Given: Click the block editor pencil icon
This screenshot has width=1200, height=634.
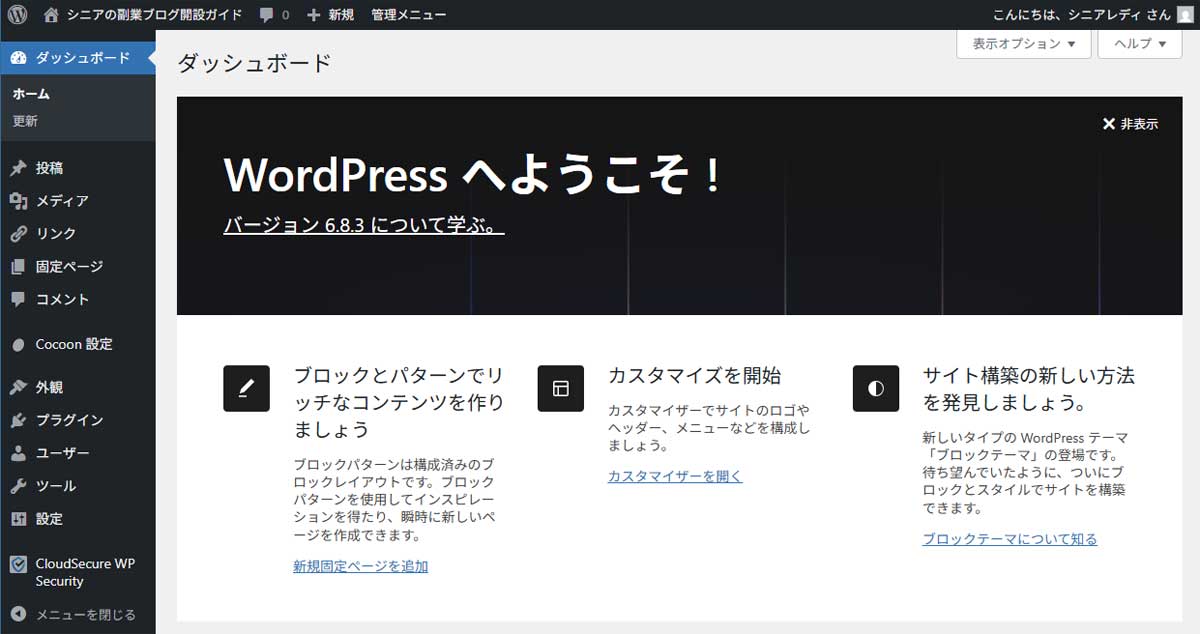Looking at the screenshot, I should 246,388.
